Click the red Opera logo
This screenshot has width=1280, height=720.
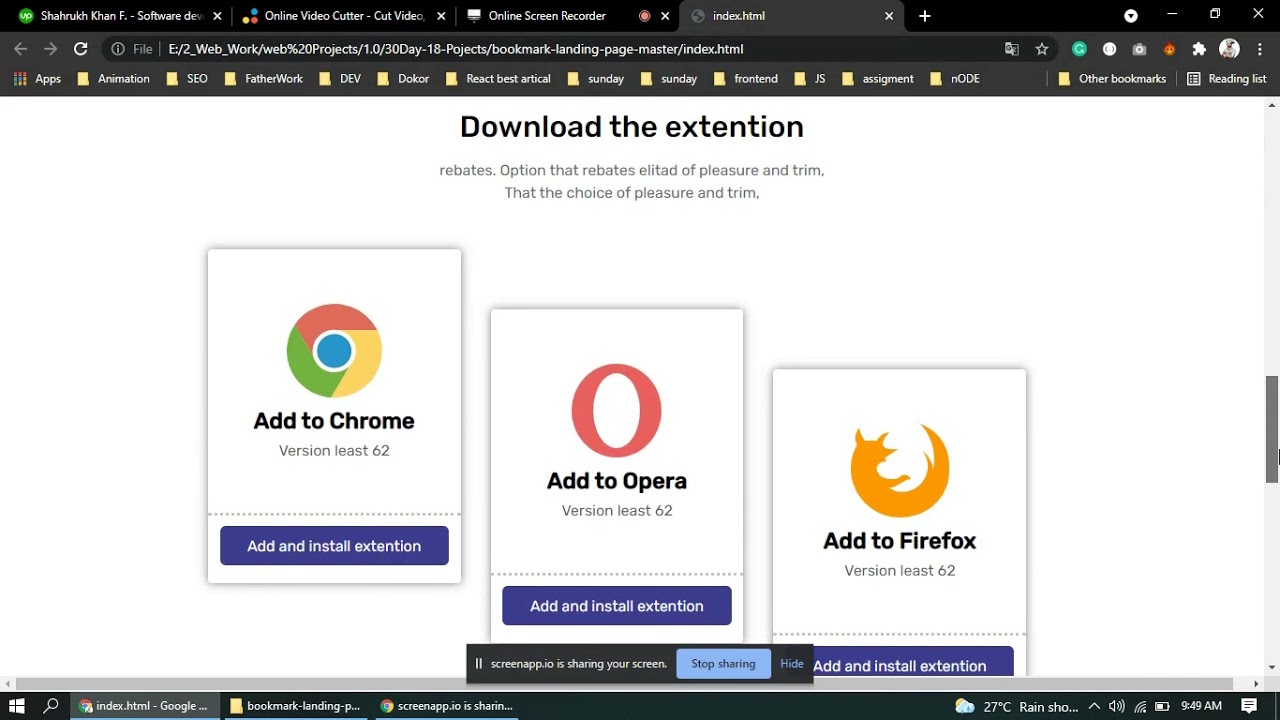tap(616, 411)
